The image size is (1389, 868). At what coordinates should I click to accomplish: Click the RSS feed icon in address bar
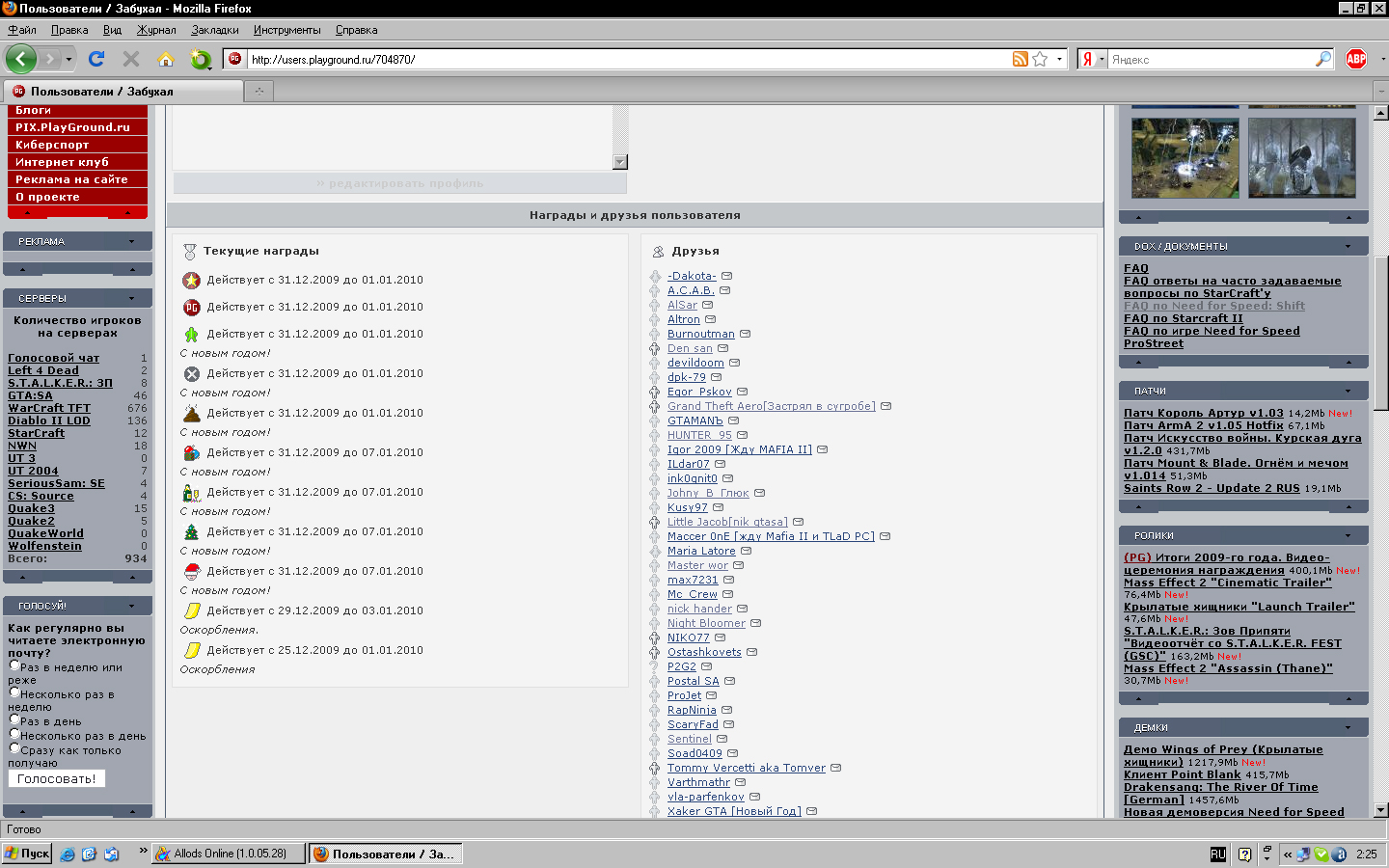click(1020, 59)
